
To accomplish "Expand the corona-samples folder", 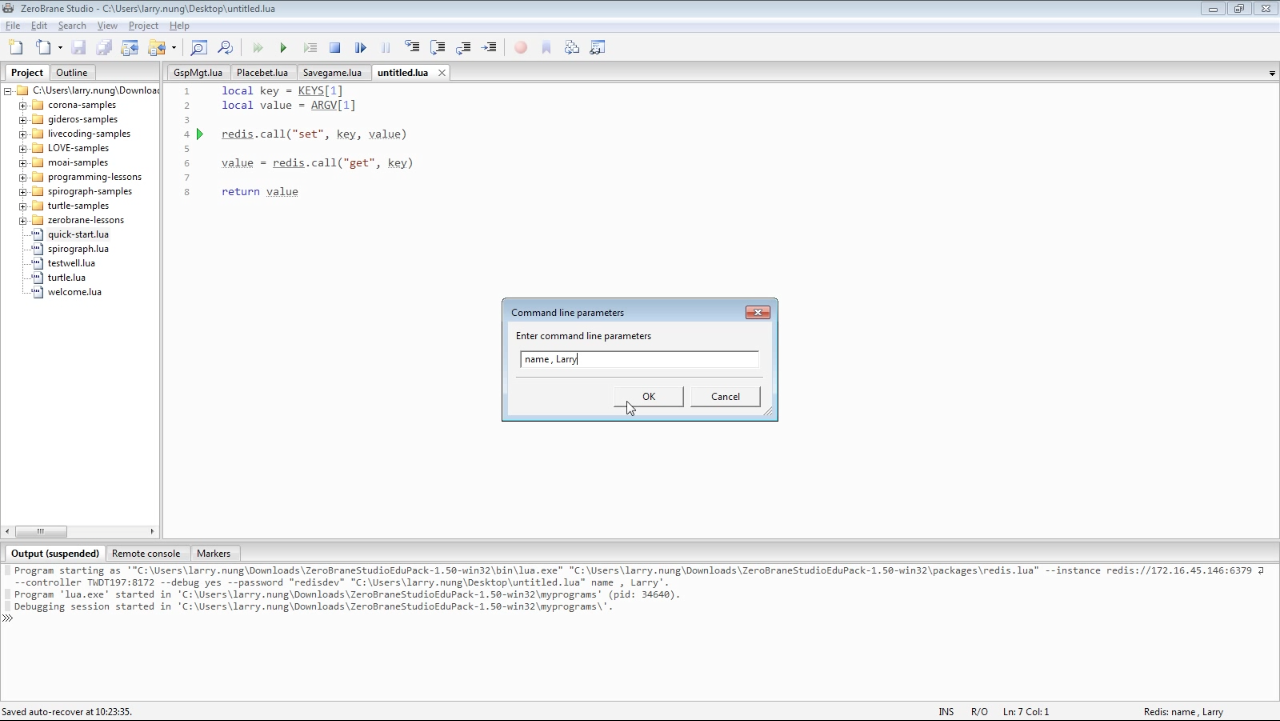I will tap(23, 105).
